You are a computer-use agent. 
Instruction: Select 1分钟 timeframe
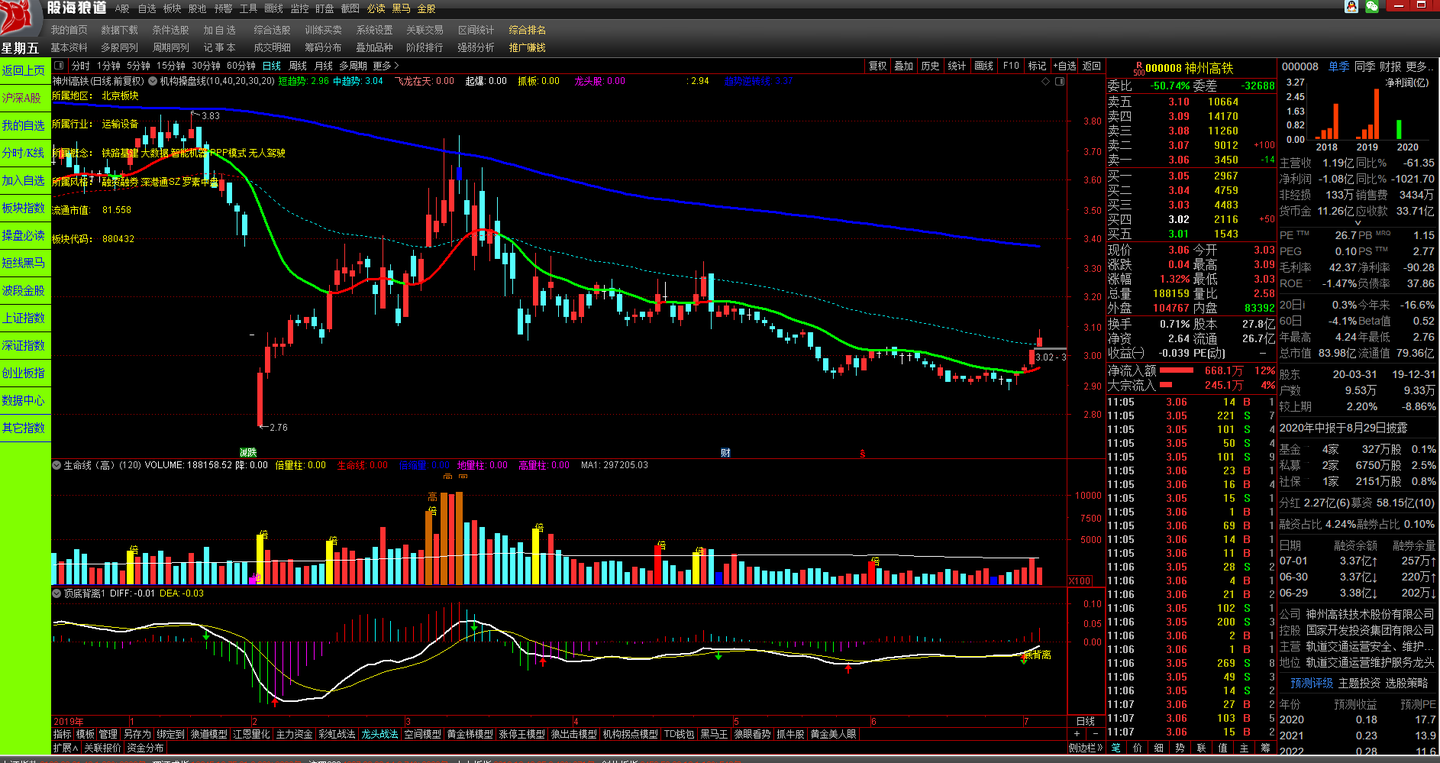click(x=108, y=66)
